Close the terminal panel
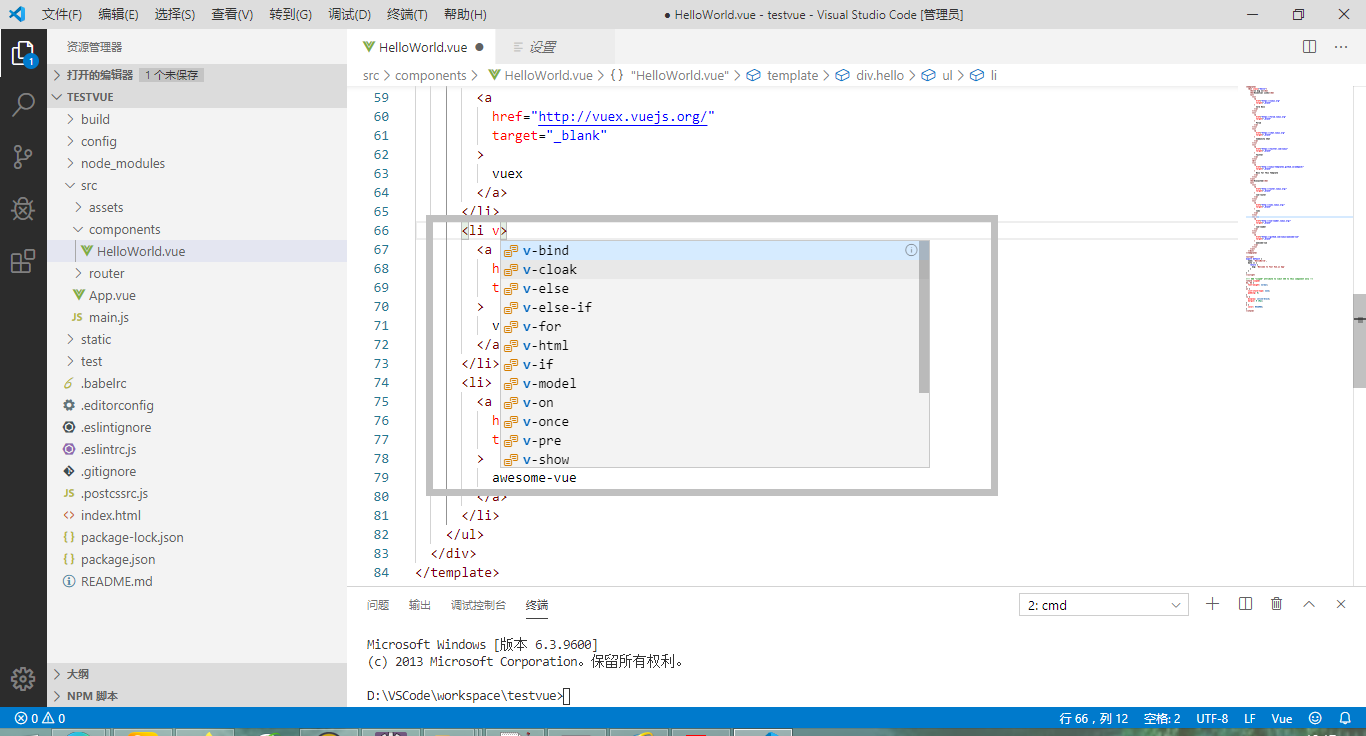 click(1341, 604)
